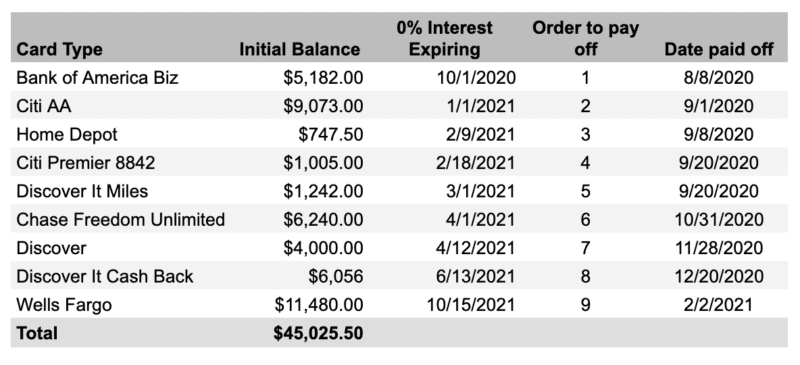Select the Order to pay off header

[x=585, y=38]
